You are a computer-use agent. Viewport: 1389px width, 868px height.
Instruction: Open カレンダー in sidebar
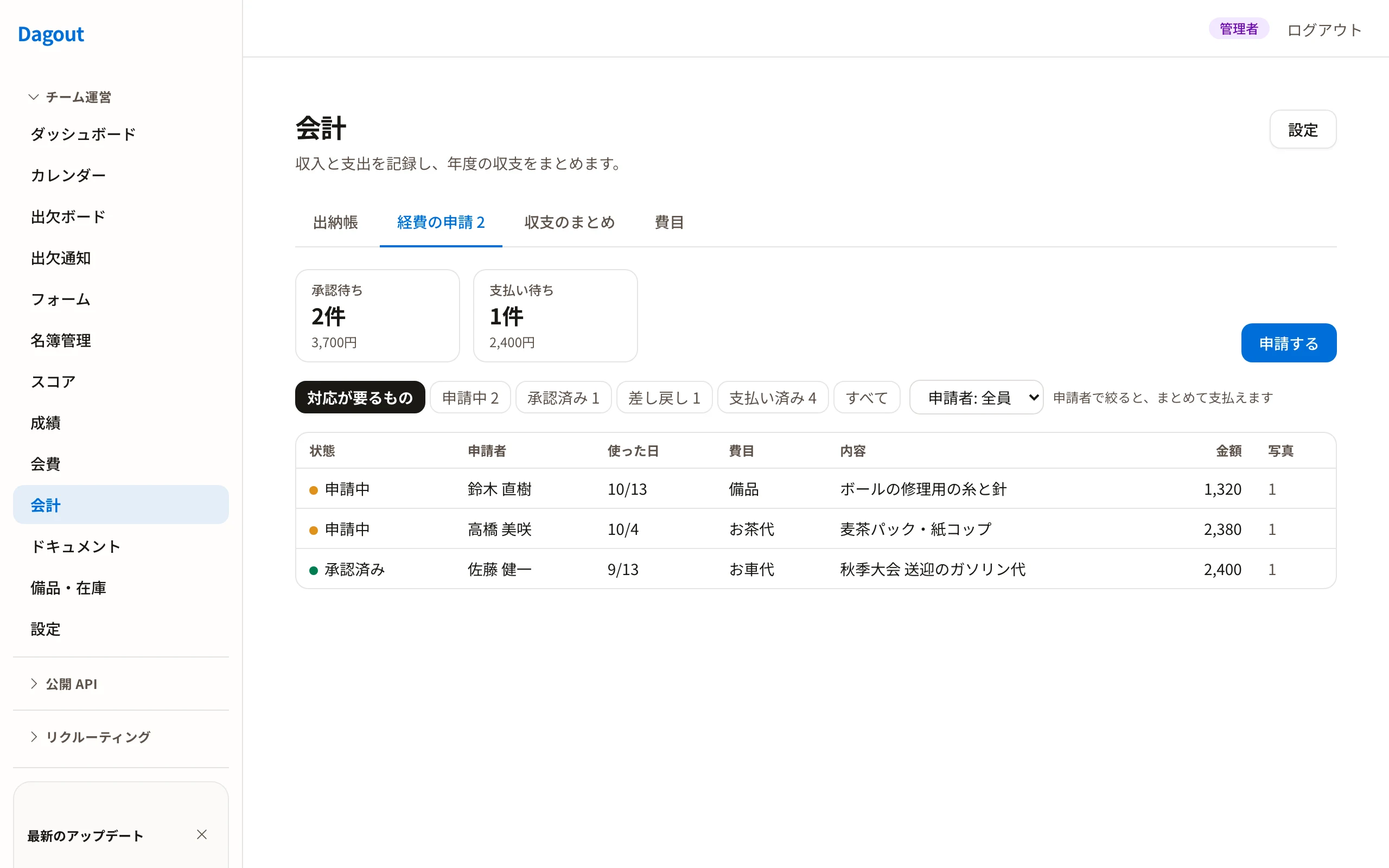click(120, 175)
